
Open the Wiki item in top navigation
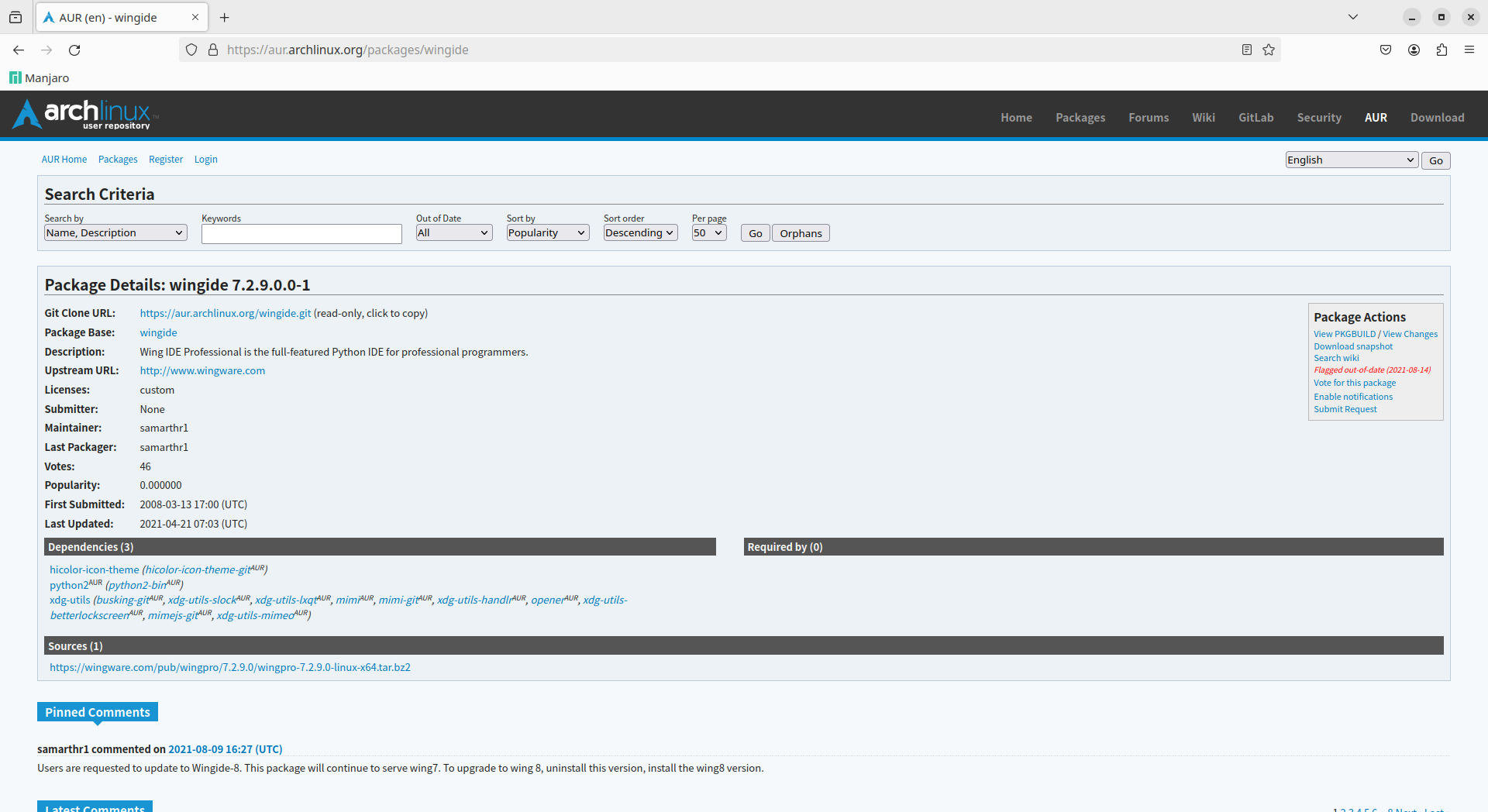(x=1203, y=118)
